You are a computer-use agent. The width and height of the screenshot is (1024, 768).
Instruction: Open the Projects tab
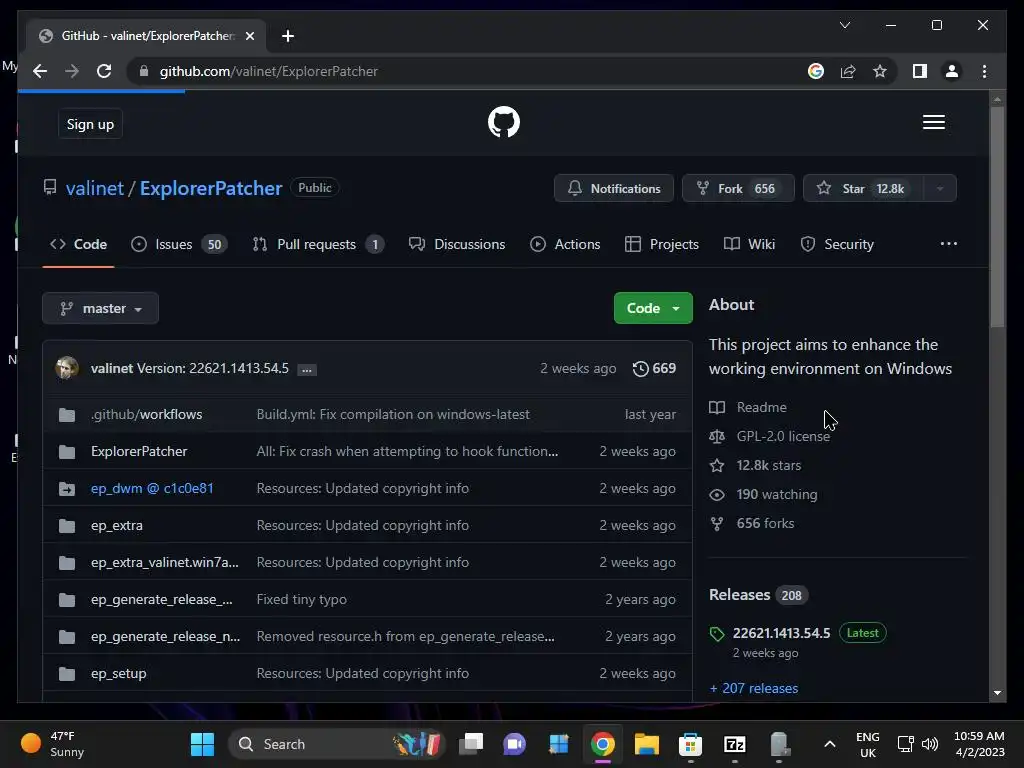(662, 244)
